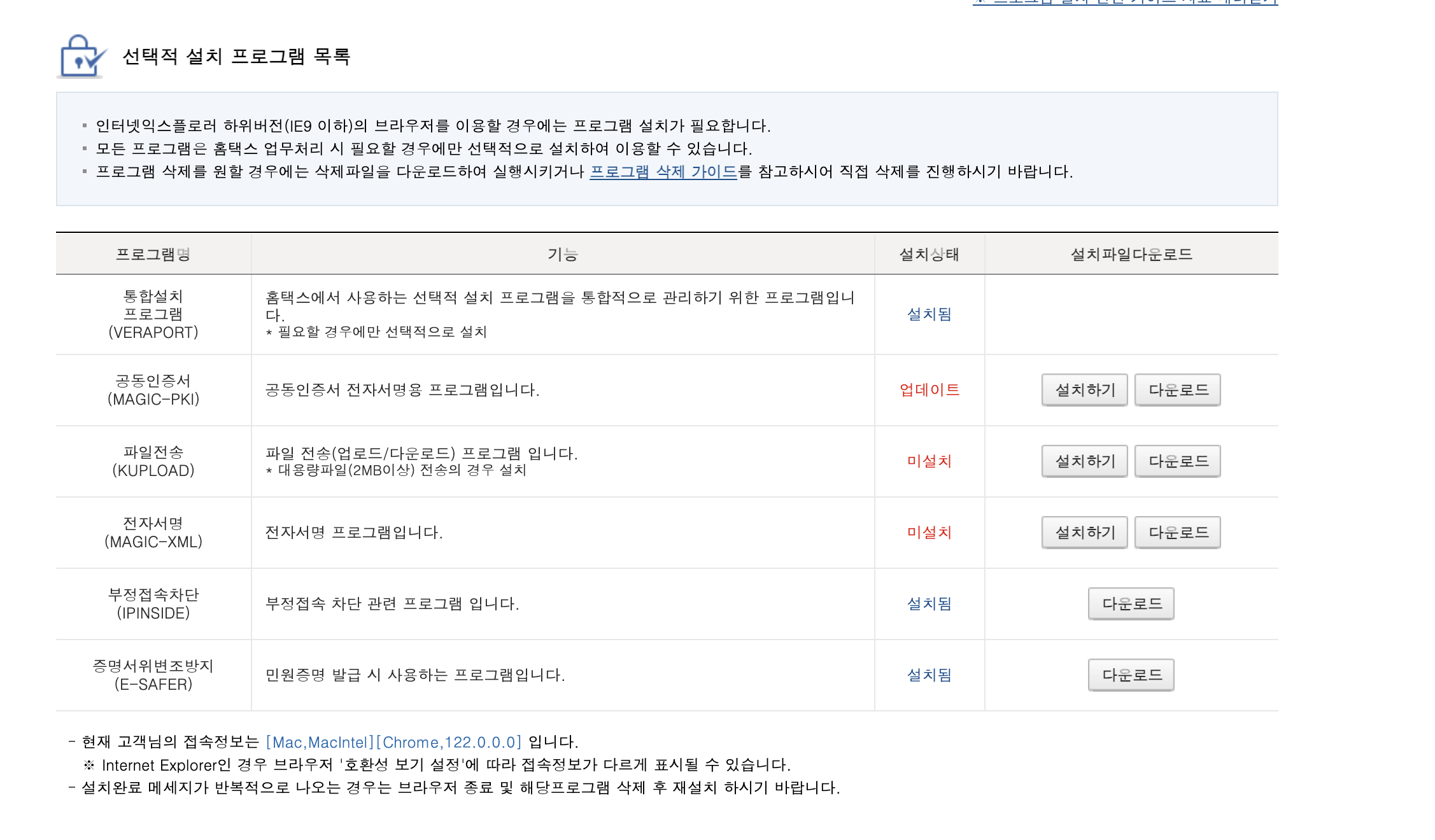Click the Mac Chrome connection info text

[393, 743]
